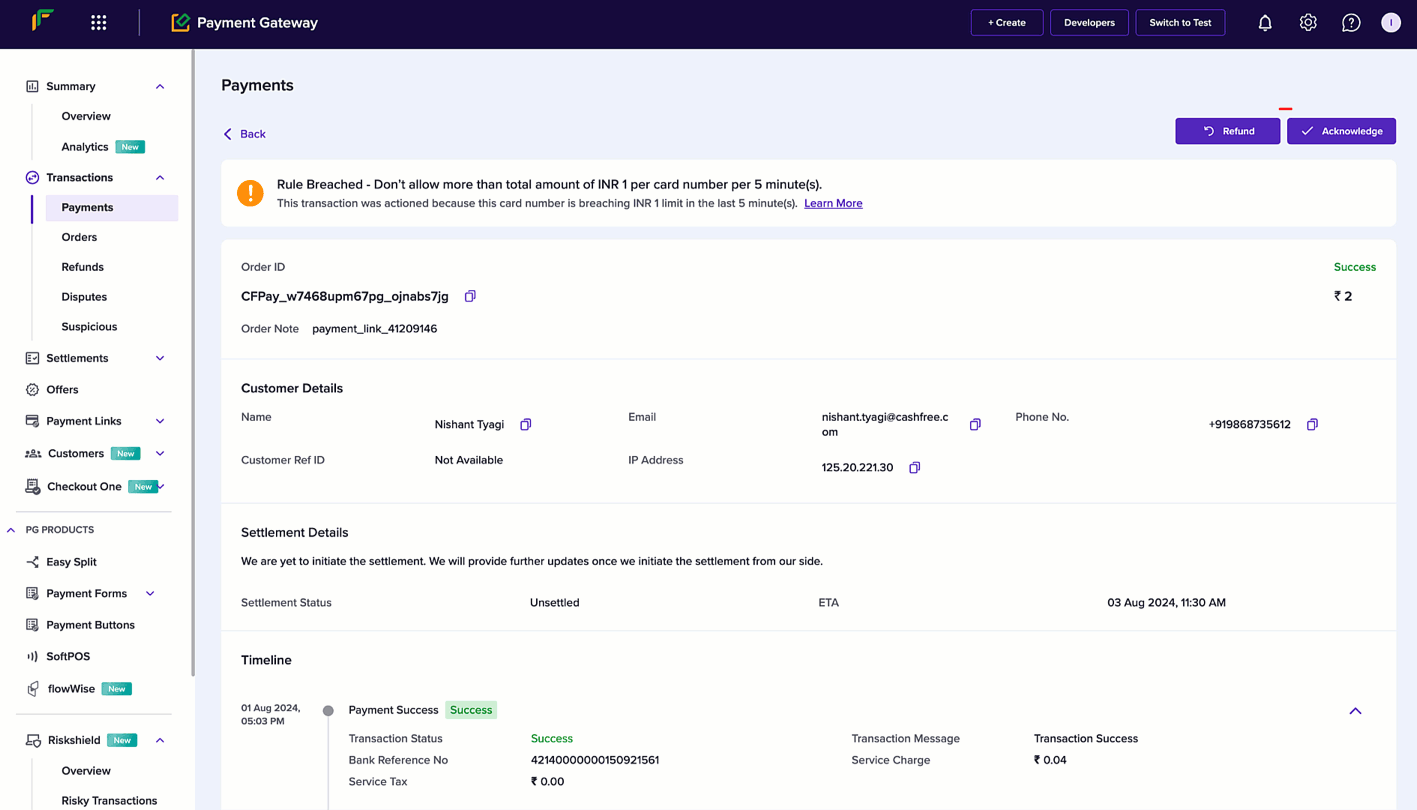
Task: Expand the Settlements sidebar section
Action: point(160,358)
